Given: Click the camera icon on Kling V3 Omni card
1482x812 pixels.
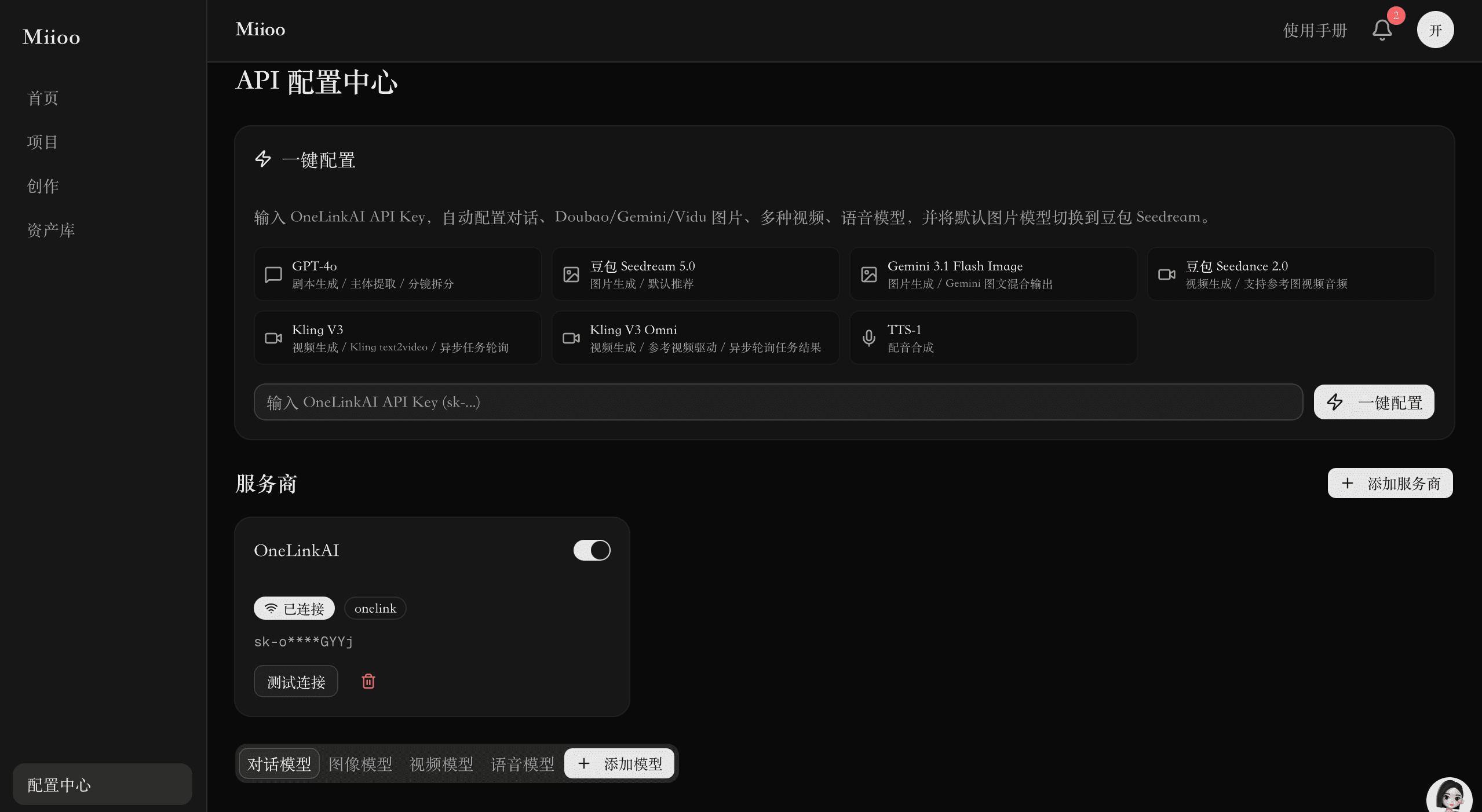Looking at the screenshot, I should click(571, 338).
